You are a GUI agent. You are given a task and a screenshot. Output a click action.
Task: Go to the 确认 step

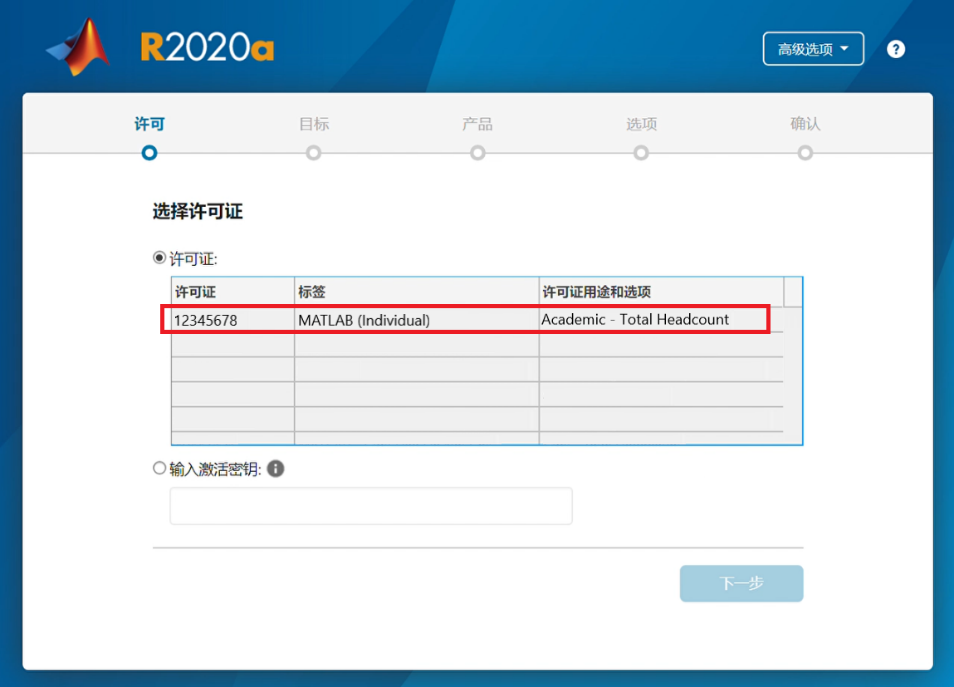coord(805,137)
